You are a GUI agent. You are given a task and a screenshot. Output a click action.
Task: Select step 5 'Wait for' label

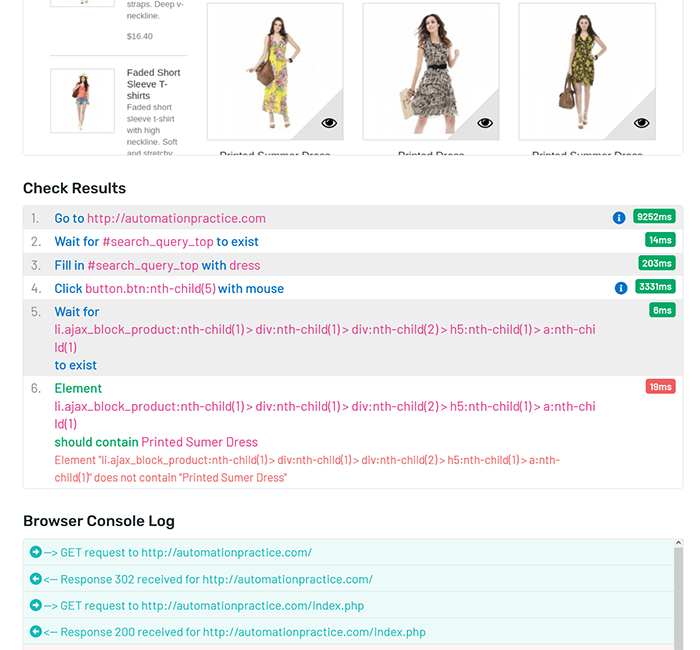[x=77, y=312]
